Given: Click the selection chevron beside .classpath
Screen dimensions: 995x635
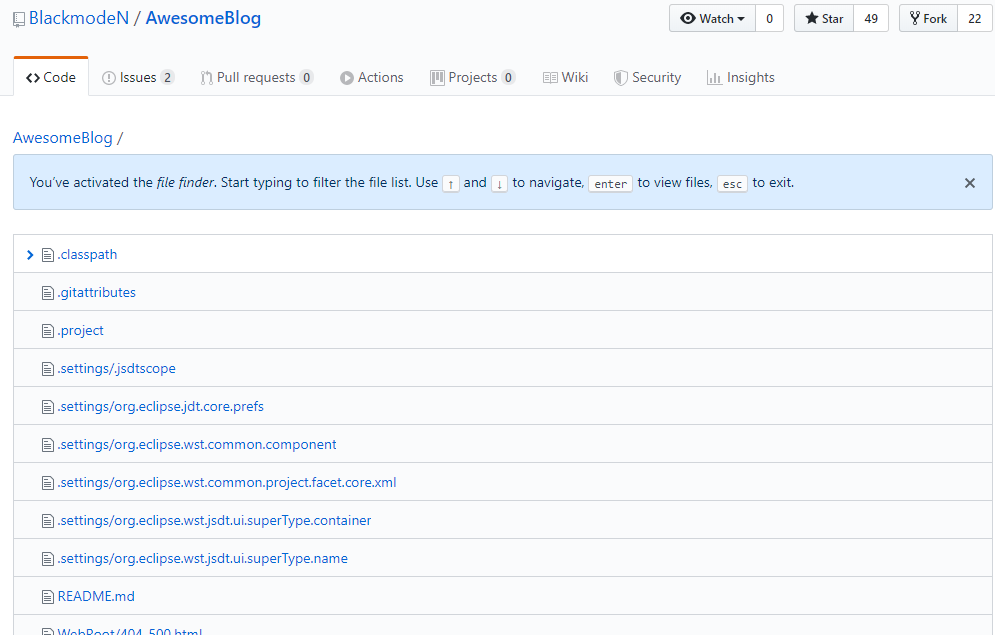Looking at the screenshot, I should pos(30,255).
